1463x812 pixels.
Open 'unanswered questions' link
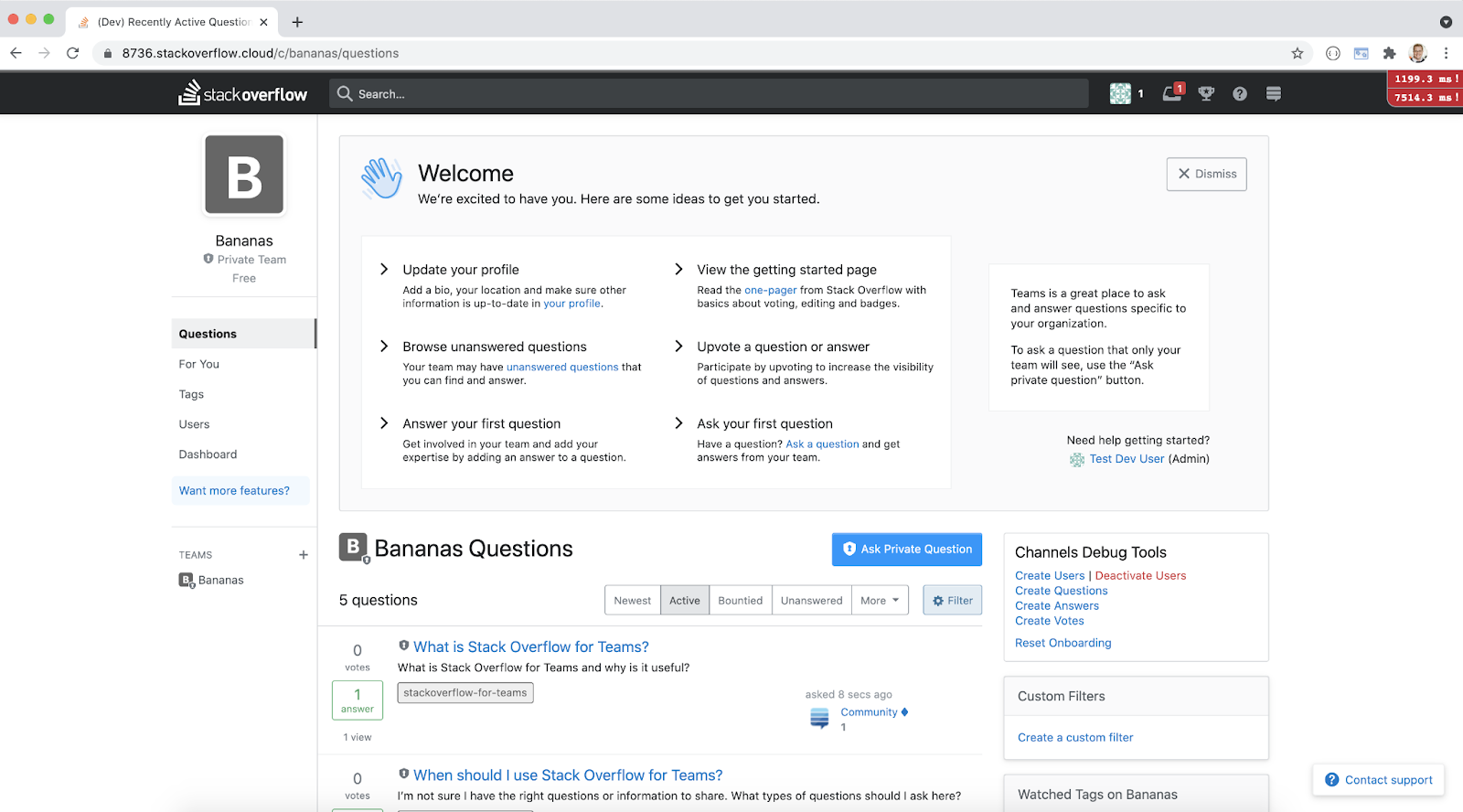(562, 367)
